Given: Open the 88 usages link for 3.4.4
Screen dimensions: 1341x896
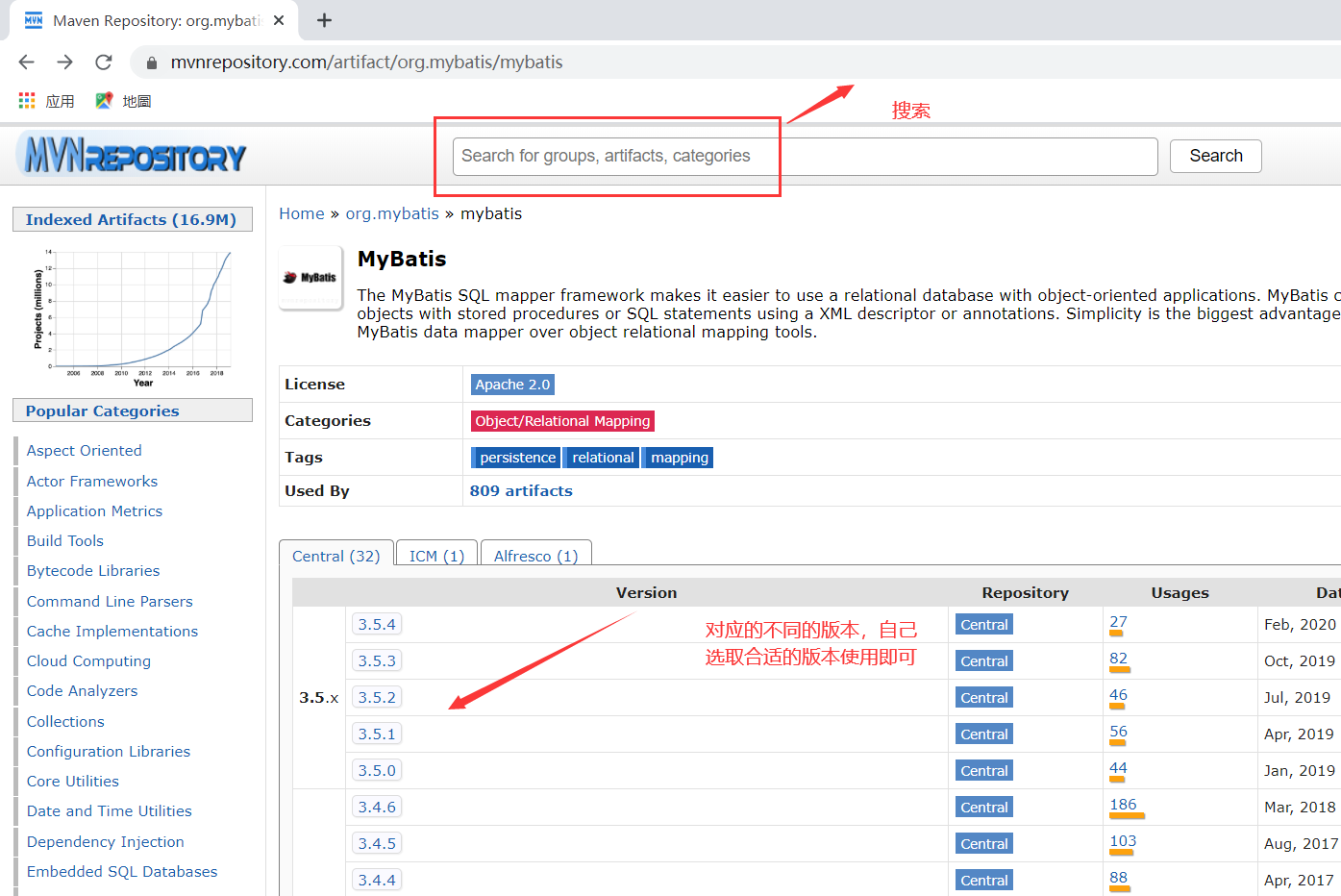Looking at the screenshot, I should tap(1118, 878).
